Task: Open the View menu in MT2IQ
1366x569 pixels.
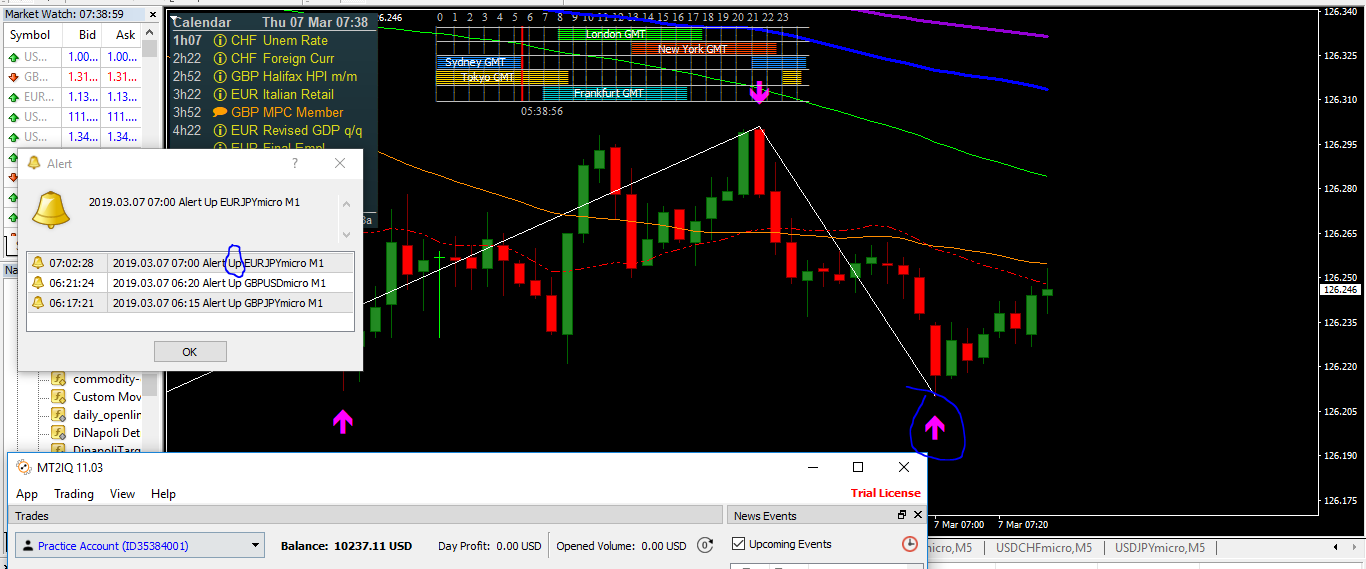Action: point(122,494)
